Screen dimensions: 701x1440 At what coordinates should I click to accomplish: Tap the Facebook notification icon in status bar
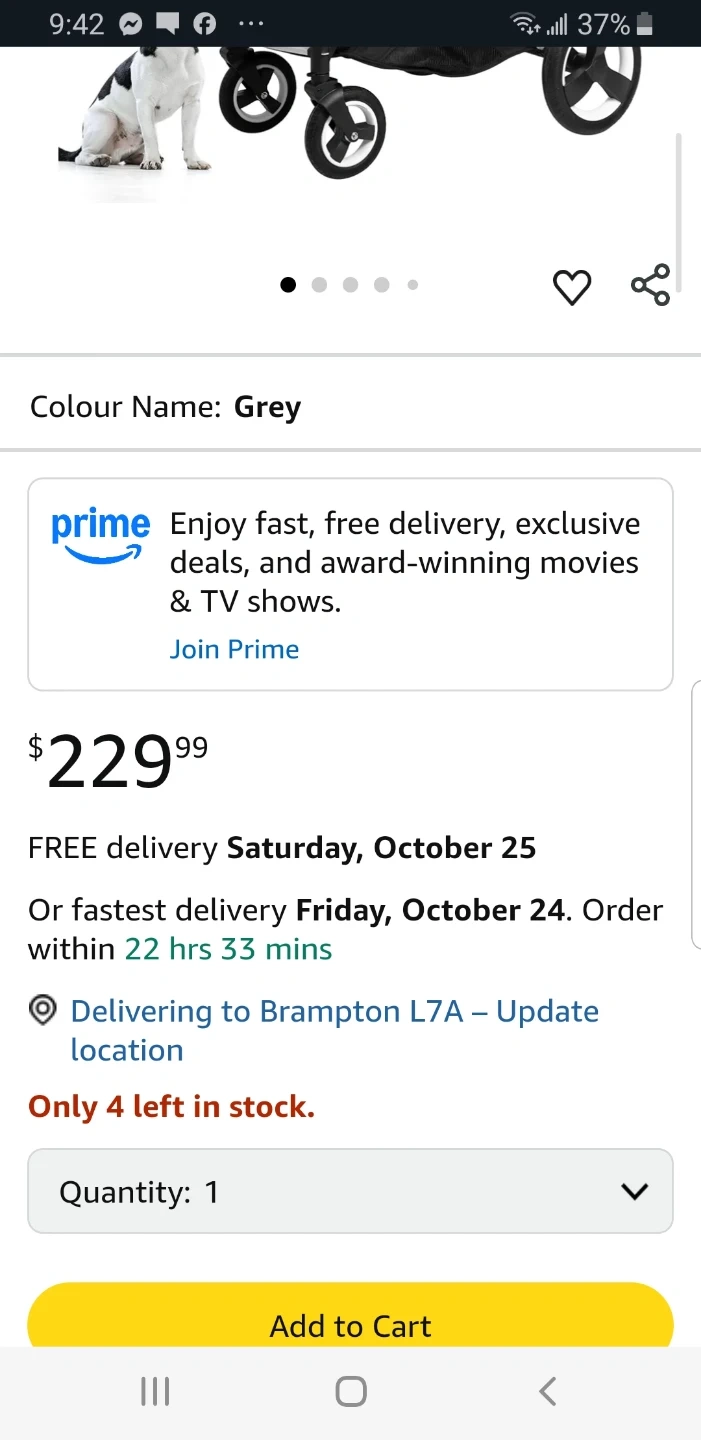click(204, 24)
